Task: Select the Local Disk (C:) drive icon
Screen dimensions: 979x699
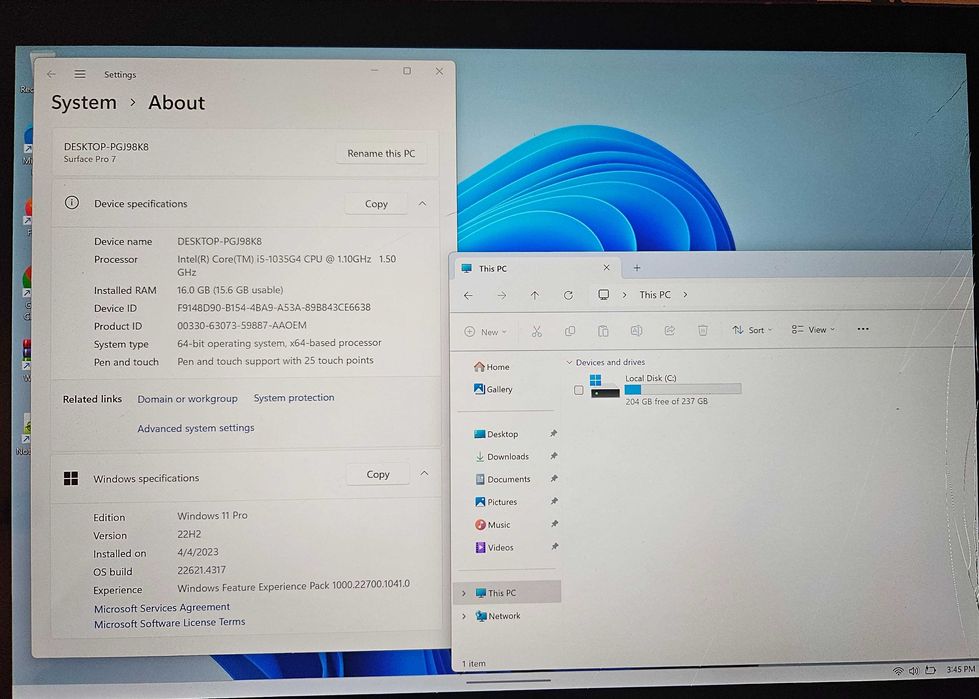Action: [x=604, y=386]
